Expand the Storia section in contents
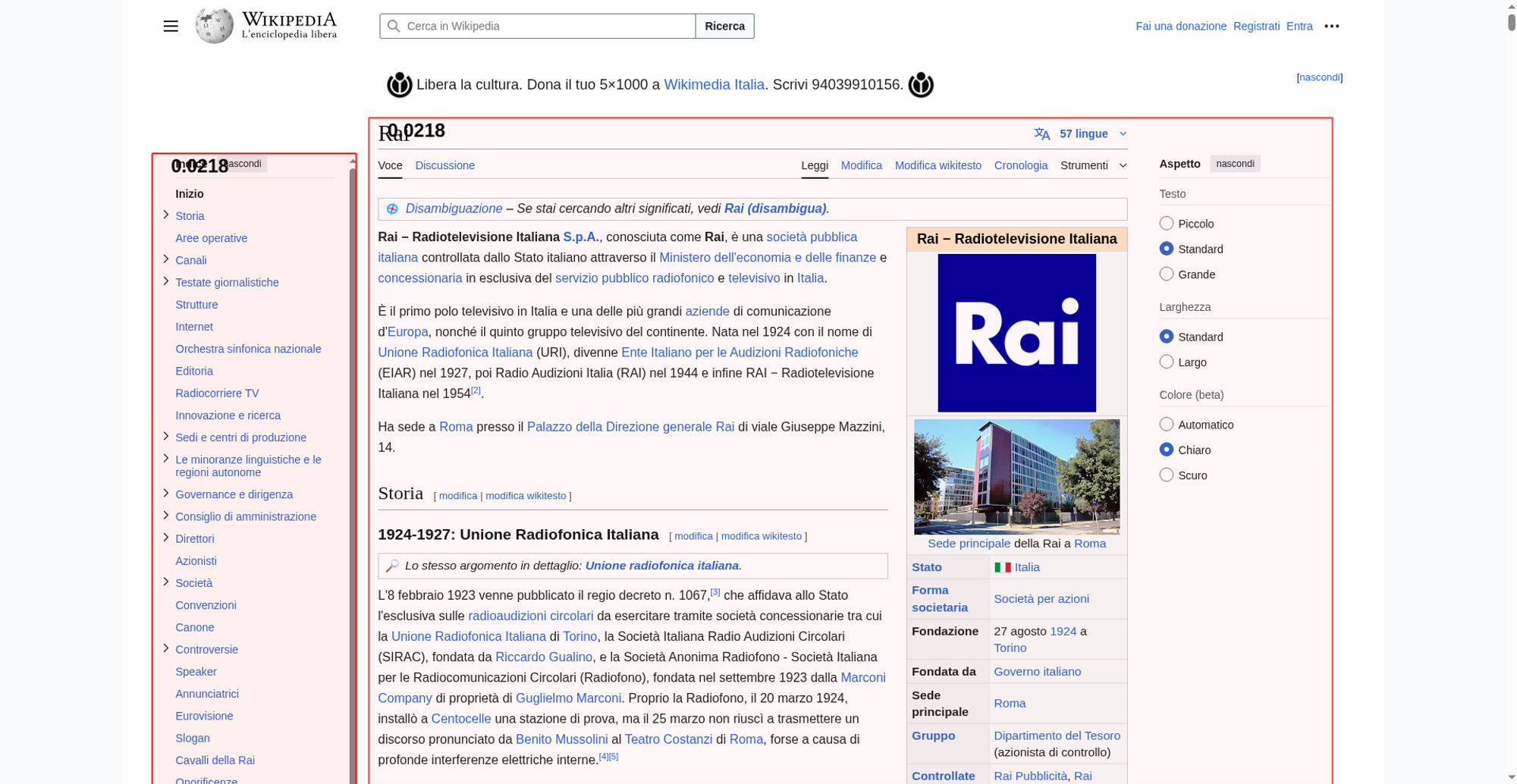The height and width of the screenshot is (784, 1517). [165, 215]
